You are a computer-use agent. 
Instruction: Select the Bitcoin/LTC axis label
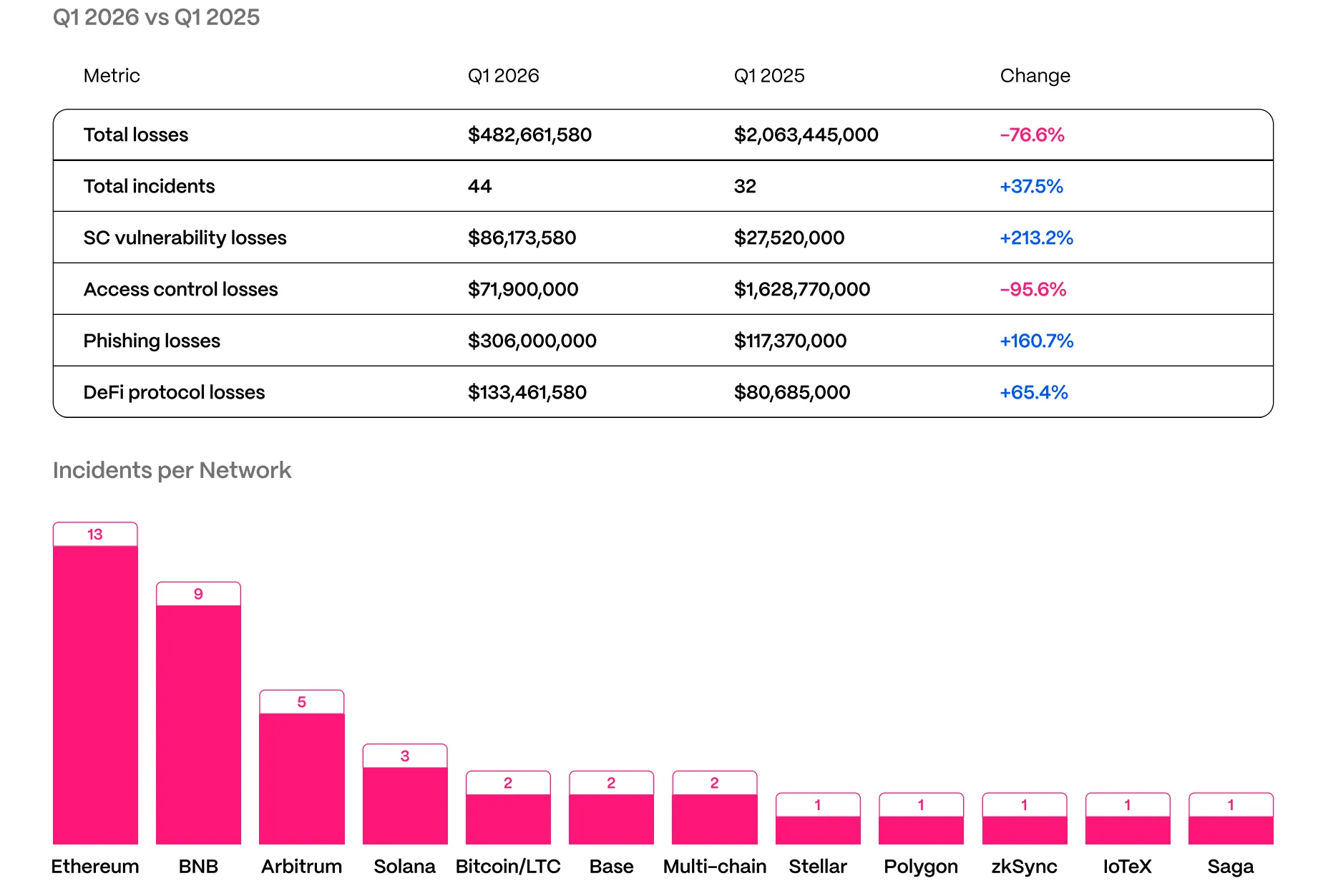click(508, 866)
